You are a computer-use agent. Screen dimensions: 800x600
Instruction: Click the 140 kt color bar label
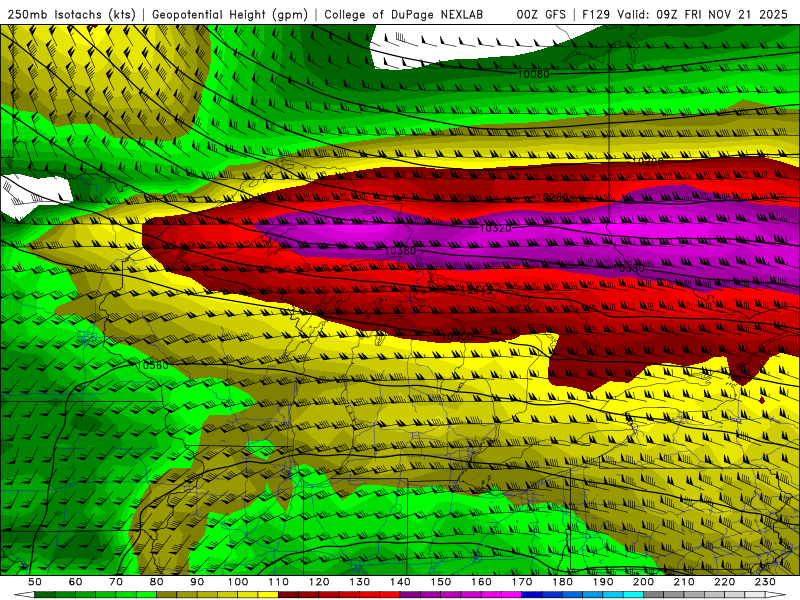pyautogui.click(x=400, y=582)
